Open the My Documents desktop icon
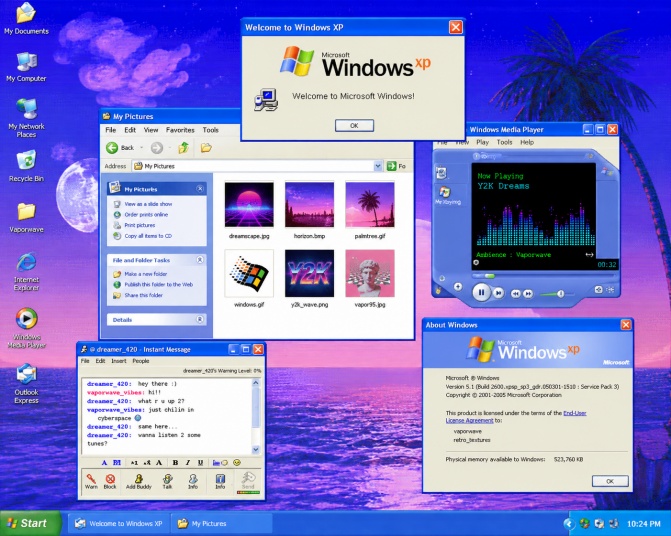This screenshot has height=536, width=671. tap(26, 18)
